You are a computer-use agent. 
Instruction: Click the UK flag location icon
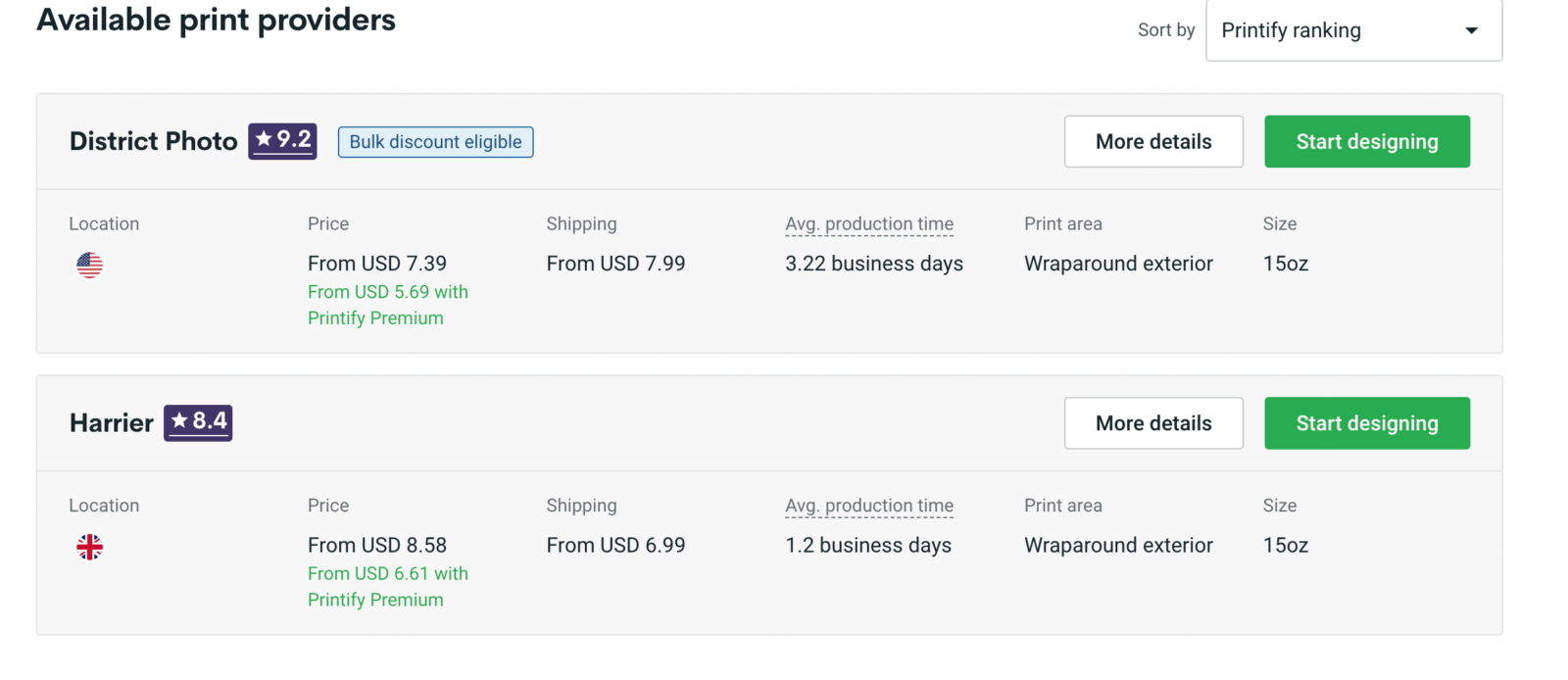point(89,547)
